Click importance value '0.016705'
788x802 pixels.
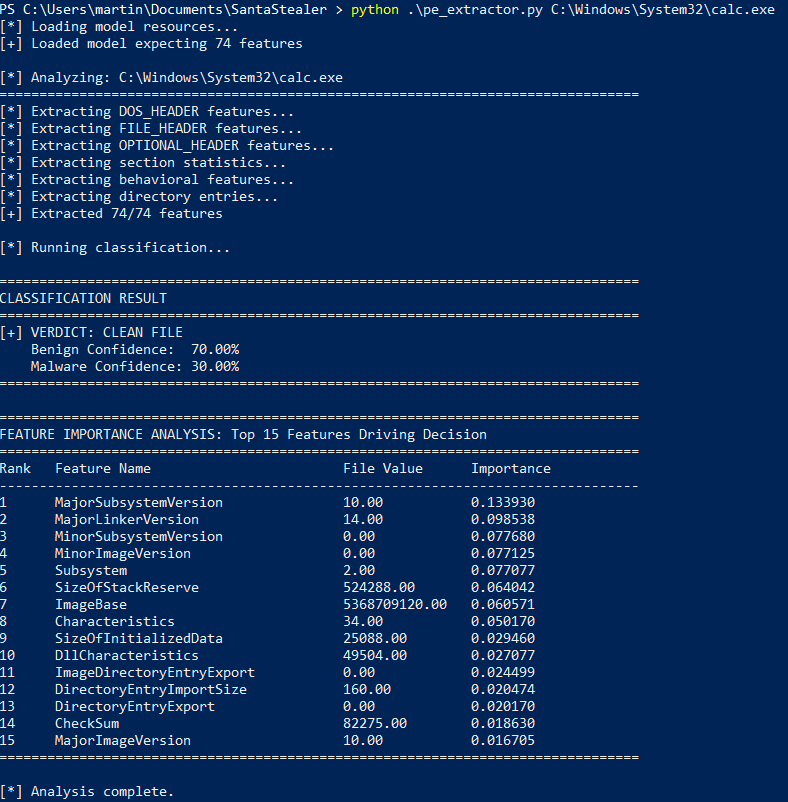(503, 741)
